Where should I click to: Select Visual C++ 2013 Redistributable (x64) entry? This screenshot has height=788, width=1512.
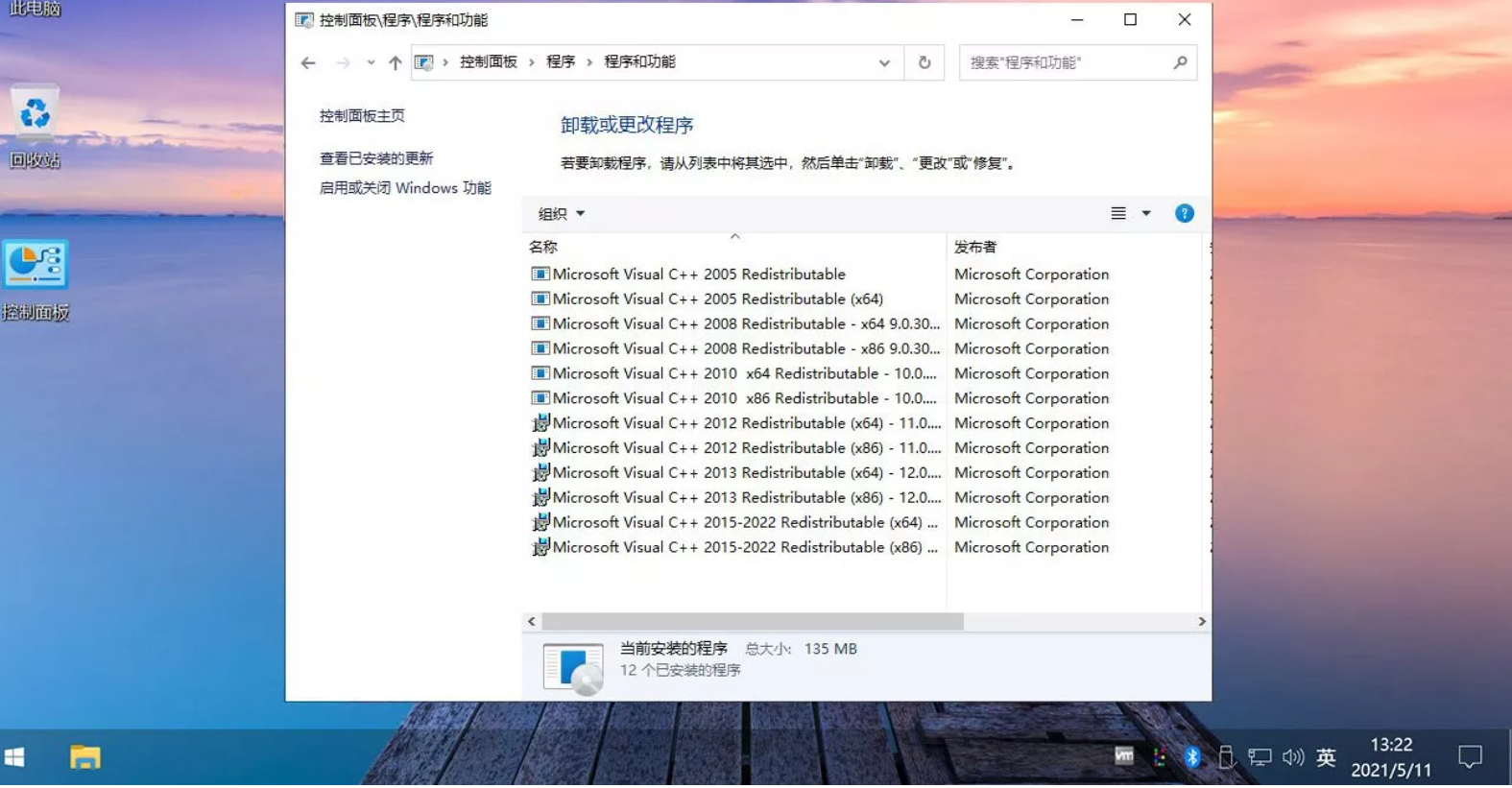coord(735,473)
